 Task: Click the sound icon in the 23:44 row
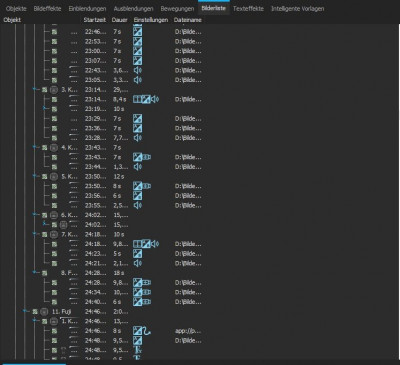(137, 167)
